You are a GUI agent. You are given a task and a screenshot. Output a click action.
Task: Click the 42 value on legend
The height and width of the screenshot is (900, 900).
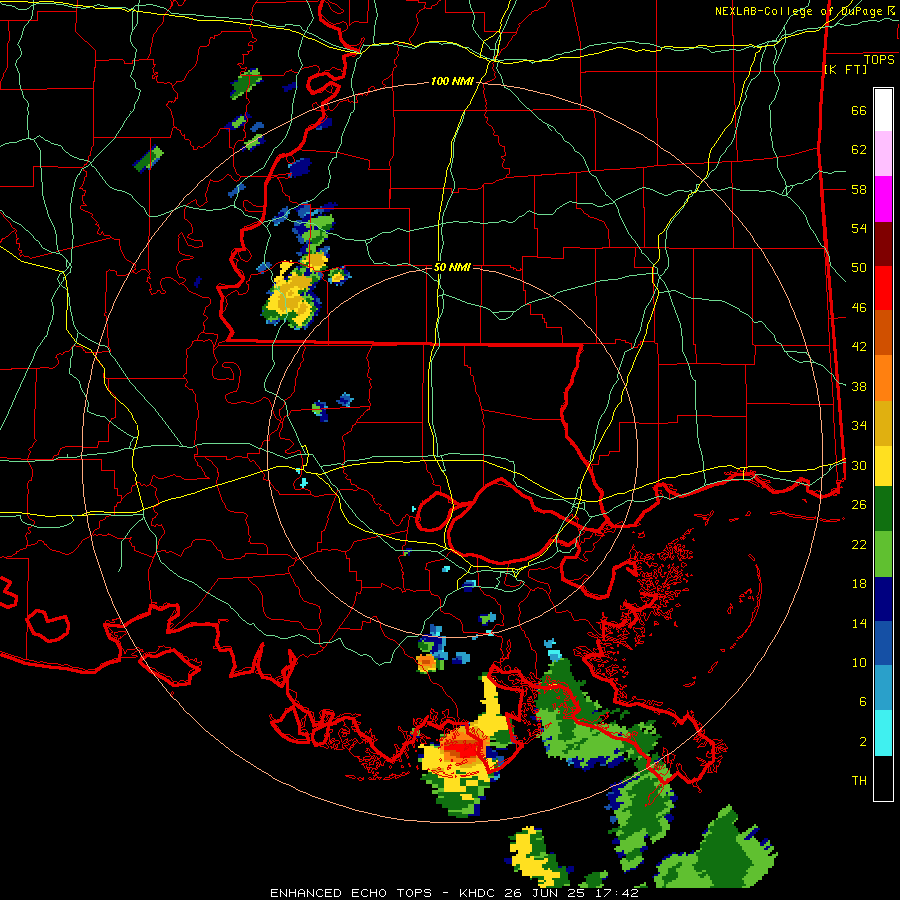click(x=859, y=347)
